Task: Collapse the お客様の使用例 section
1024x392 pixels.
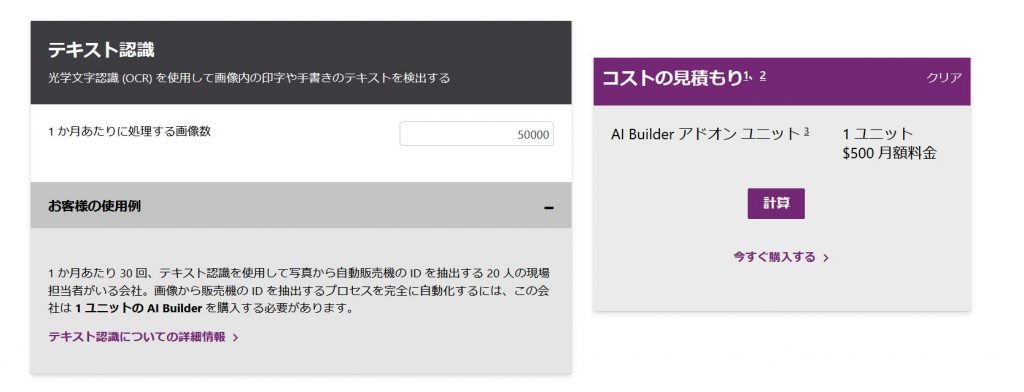Action: click(x=300, y=206)
